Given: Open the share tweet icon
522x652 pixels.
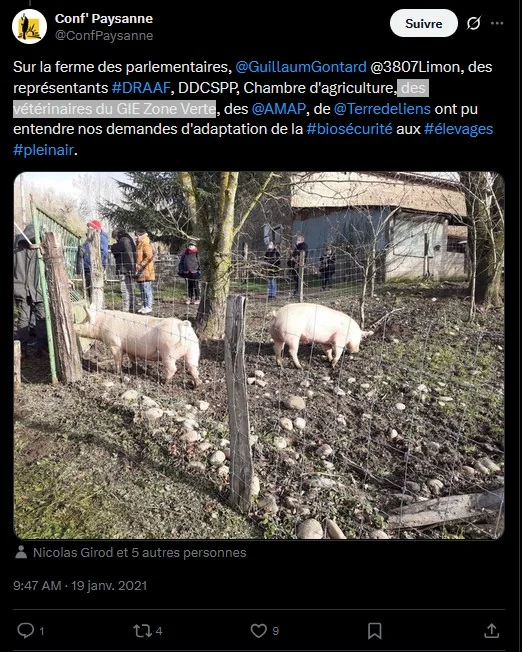Looking at the screenshot, I should point(491,630).
